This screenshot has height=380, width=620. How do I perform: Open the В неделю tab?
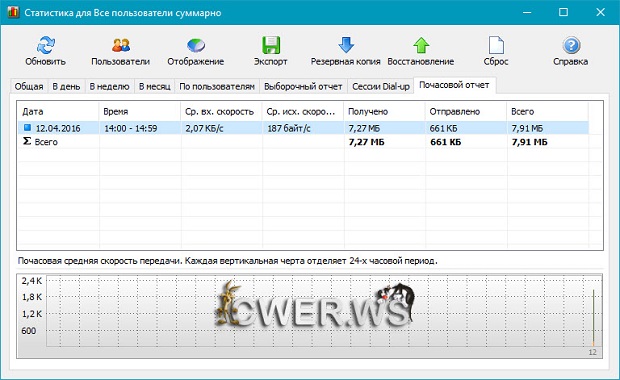click(110, 87)
